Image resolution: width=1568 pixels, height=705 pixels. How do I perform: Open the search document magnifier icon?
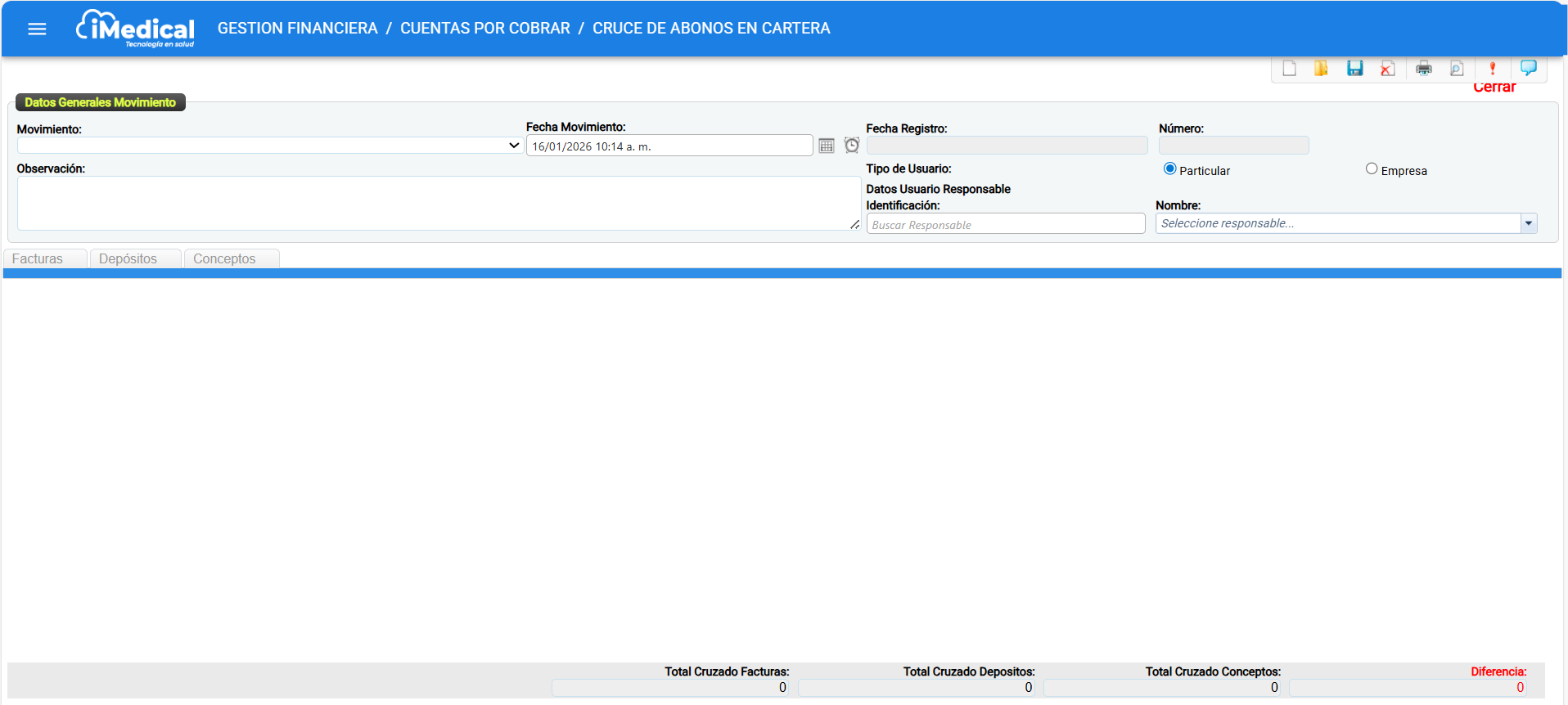(1457, 69)
